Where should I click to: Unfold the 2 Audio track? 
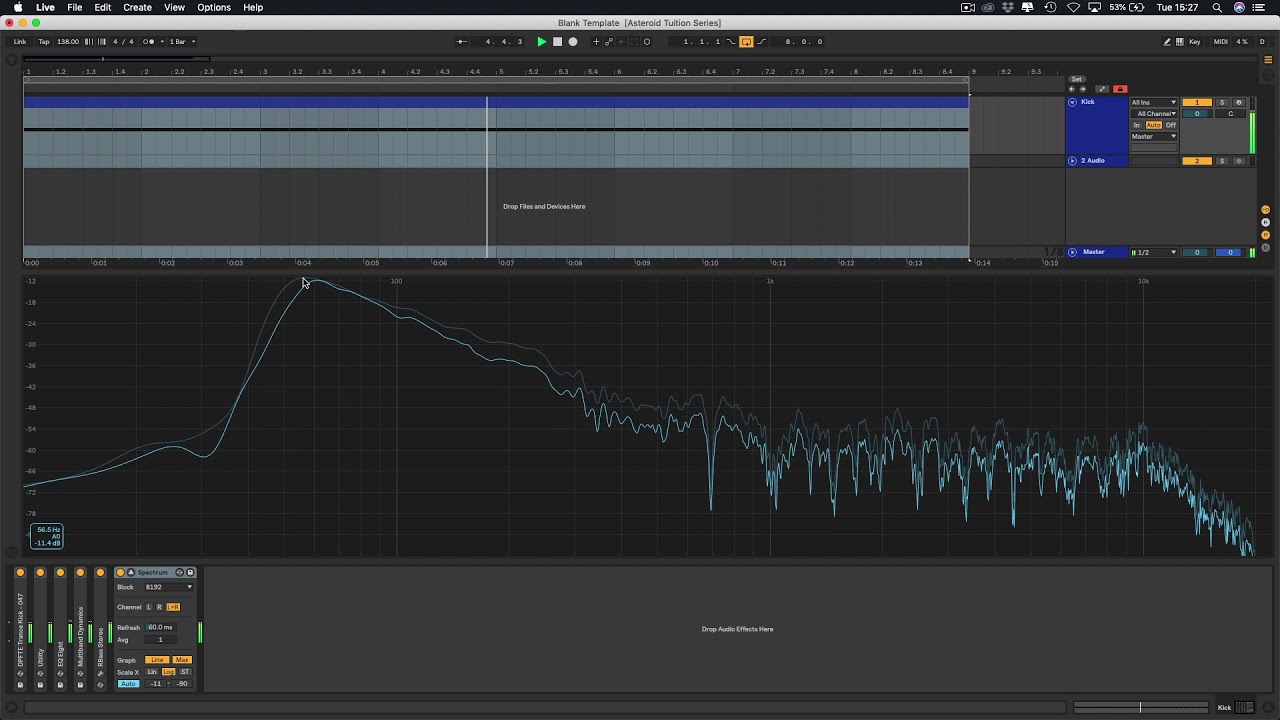(1072, 160)
